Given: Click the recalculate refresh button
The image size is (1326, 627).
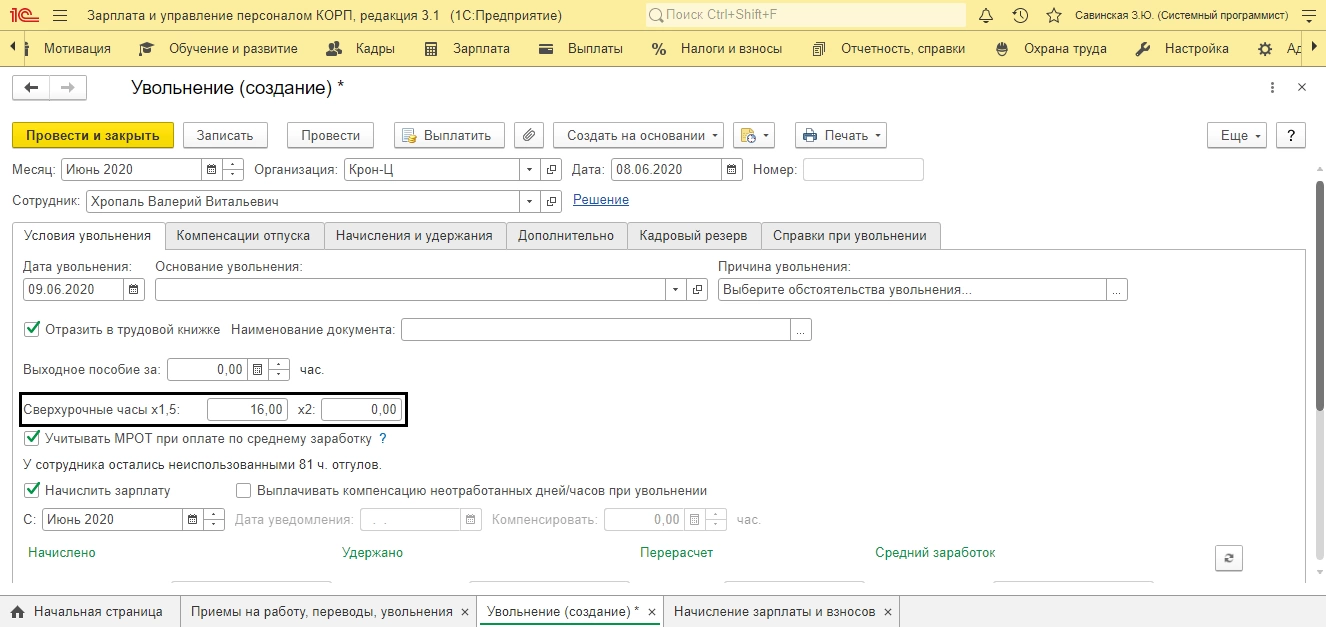Looking at the screenshot, I should pyautogui.click(x=1228, y=558).
